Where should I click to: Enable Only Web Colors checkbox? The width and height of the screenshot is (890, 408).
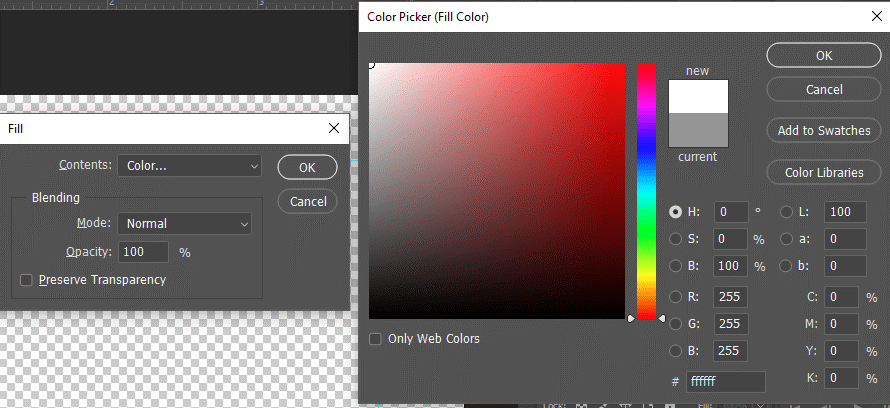376,339
